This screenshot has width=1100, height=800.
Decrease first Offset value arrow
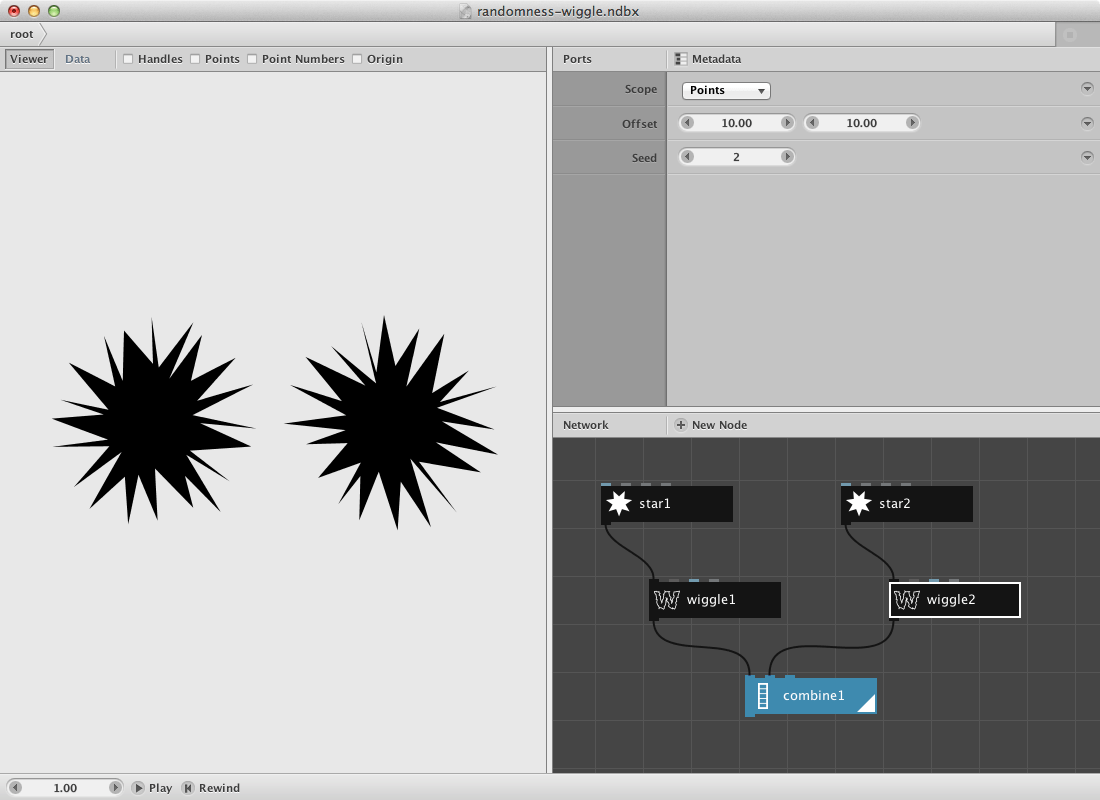(x=688, y=123)
